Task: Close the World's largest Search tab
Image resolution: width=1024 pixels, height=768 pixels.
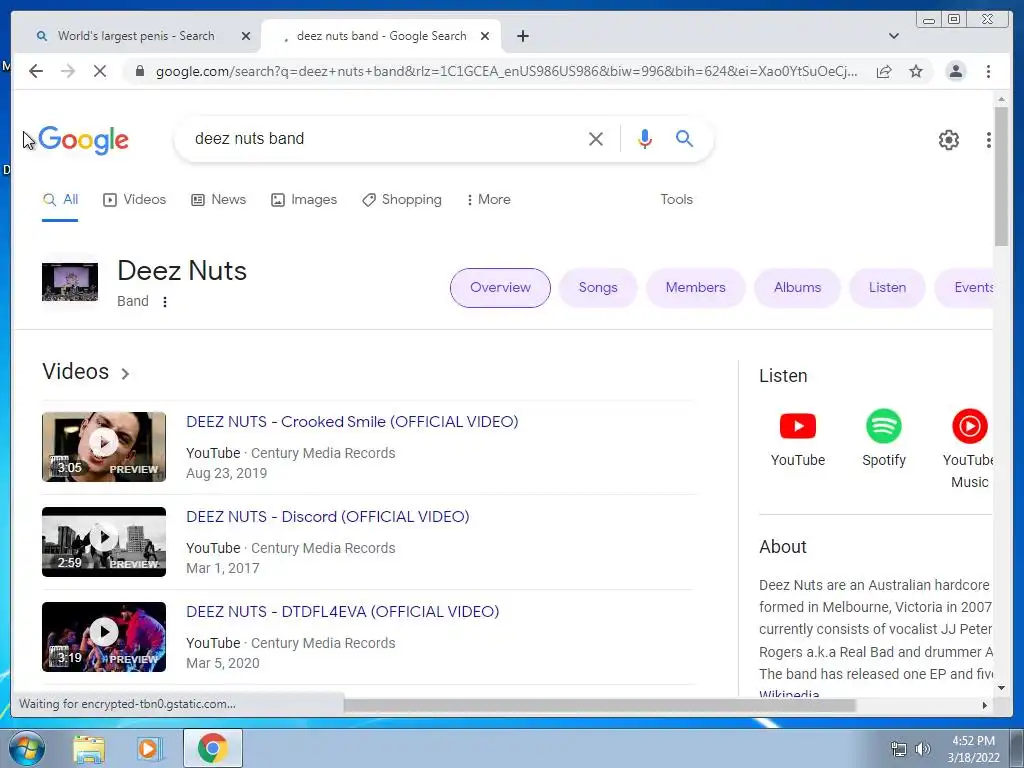Action: click(246, 36)
